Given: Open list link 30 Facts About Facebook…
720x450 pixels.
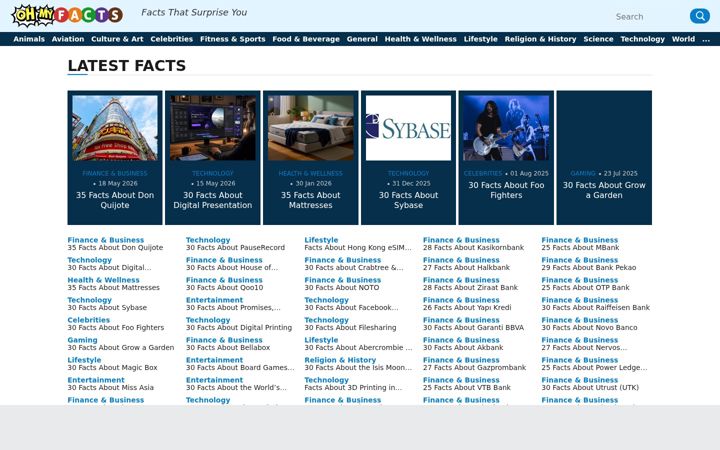Looking at the screenshot, I should 351,307.
